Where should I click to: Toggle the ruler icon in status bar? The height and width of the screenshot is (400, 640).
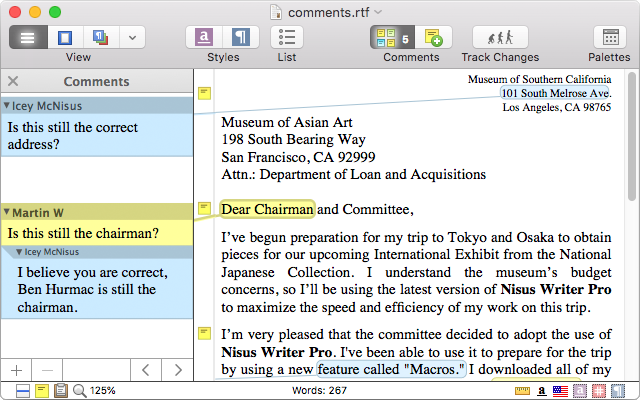click(x=522, y=391)
